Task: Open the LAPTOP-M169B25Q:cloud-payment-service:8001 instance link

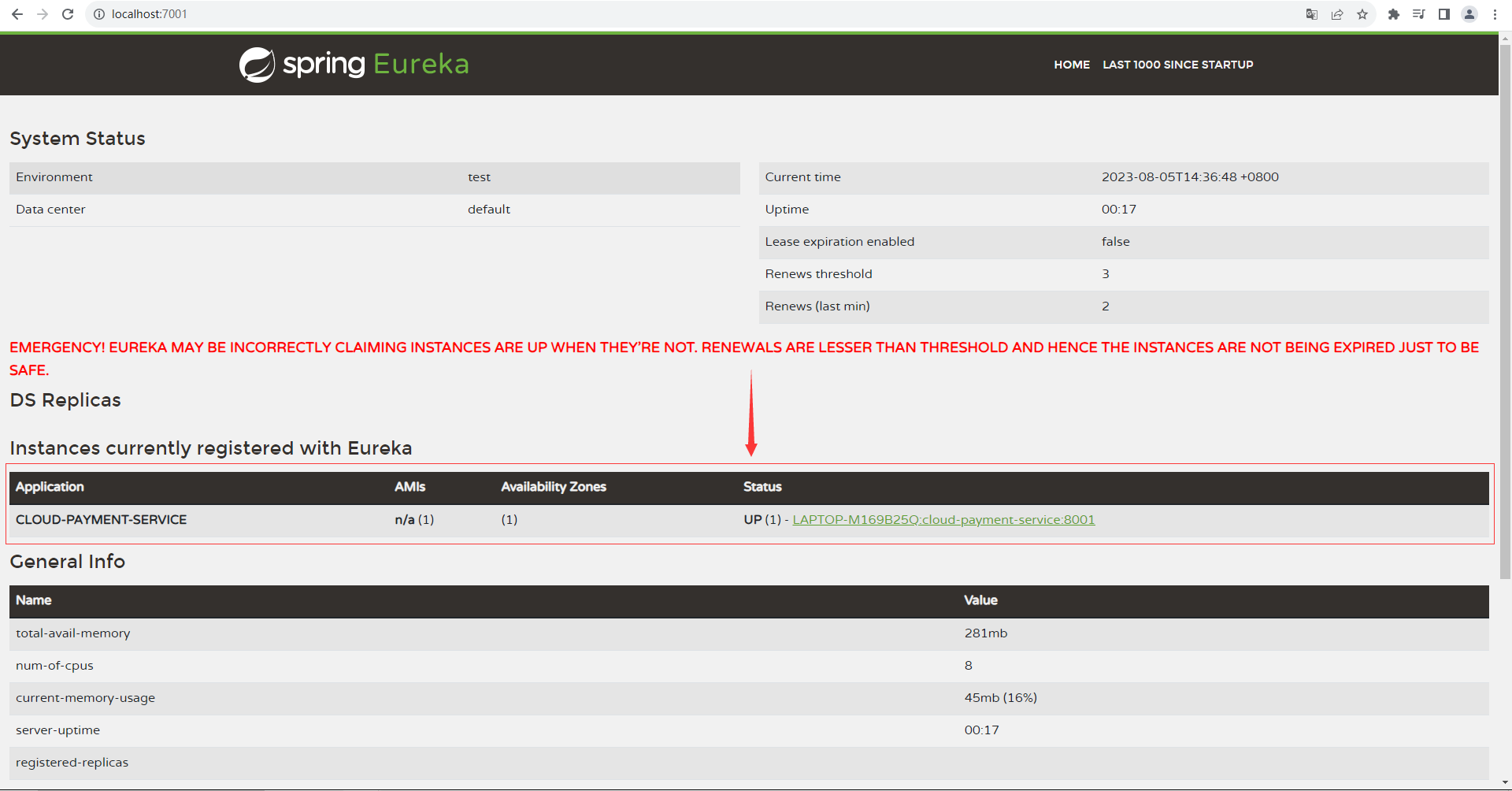Action: [943, 520]
